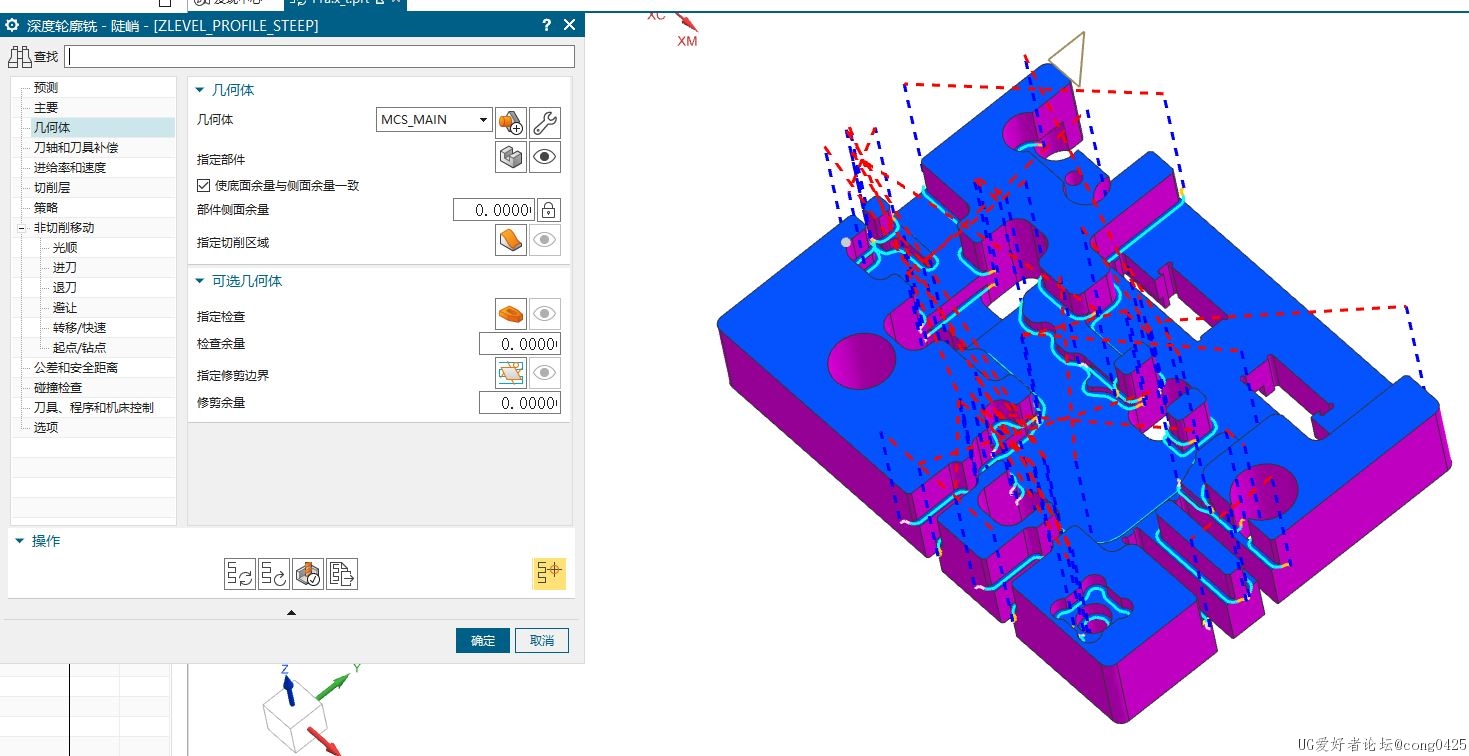Click the 检查余量 value field
The width and height of the screenshot is (1469, 756).
pyautogui.click(x=519, y=344)
